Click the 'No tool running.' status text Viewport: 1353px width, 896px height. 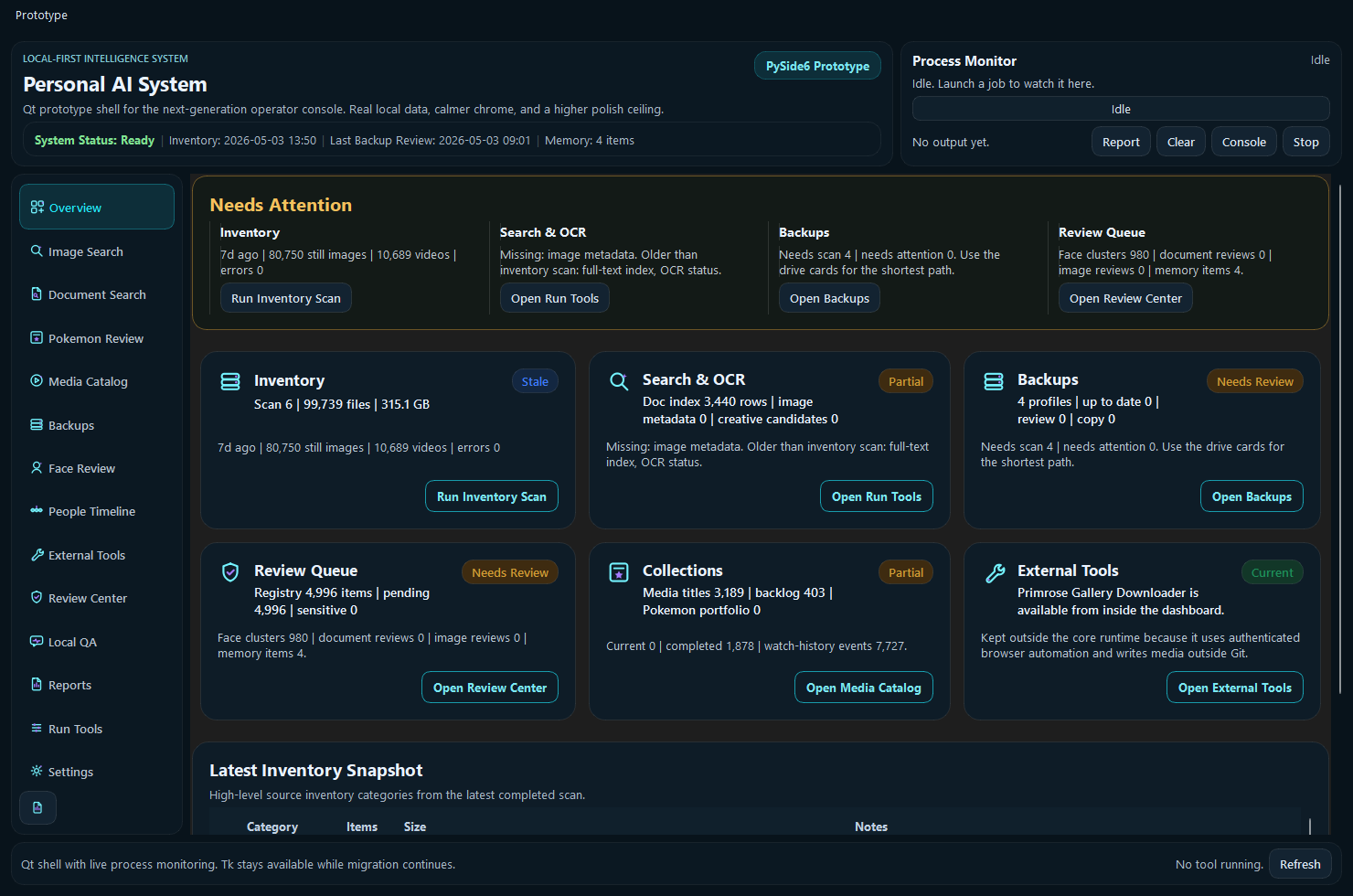(x=1219, y=864)
